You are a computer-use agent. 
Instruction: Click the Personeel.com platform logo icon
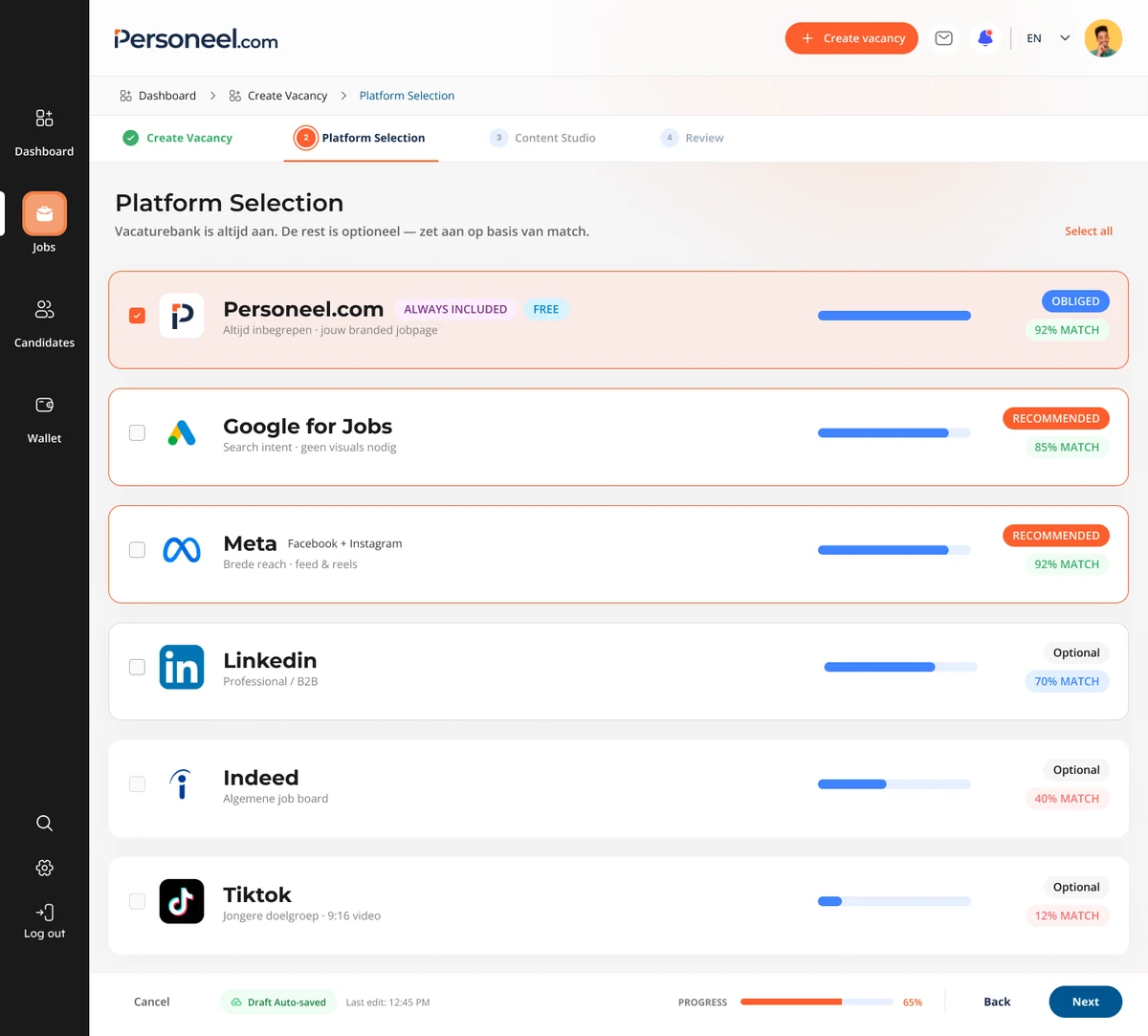tap(182, 316)
